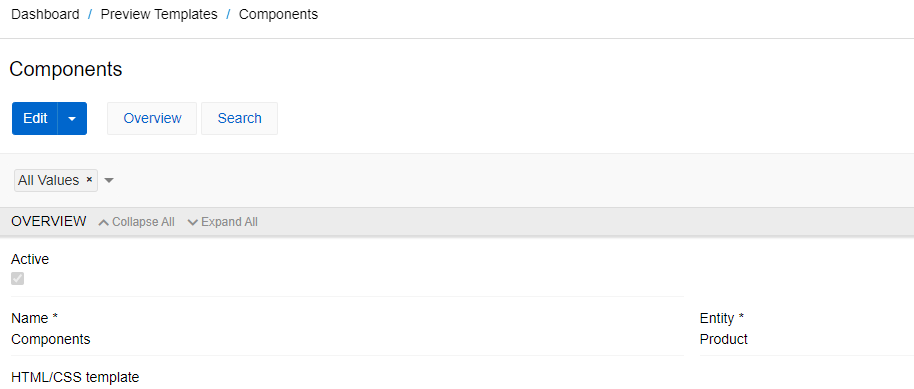Viewport: 914px width, 389px height.
Task: Click the Entity field value Product
Action: coord(723,339)
